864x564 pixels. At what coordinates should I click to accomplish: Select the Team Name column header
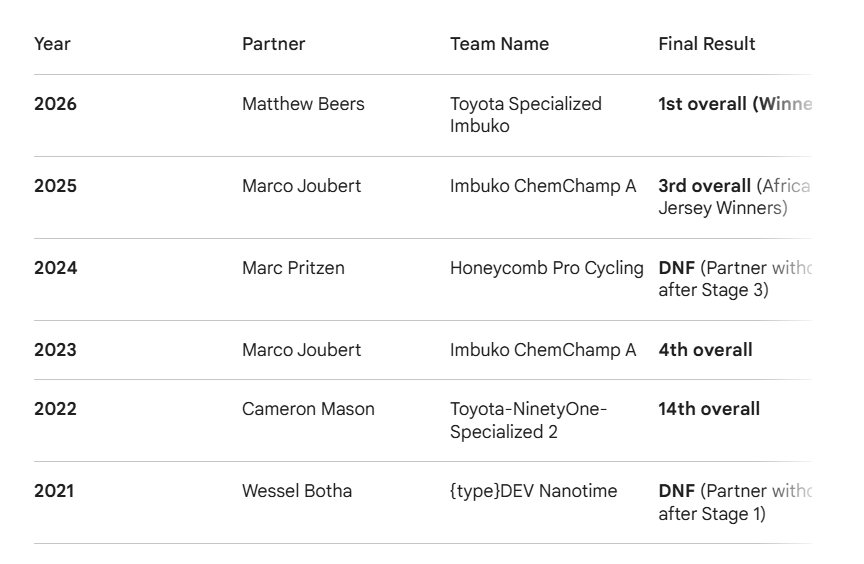(499, 44)
